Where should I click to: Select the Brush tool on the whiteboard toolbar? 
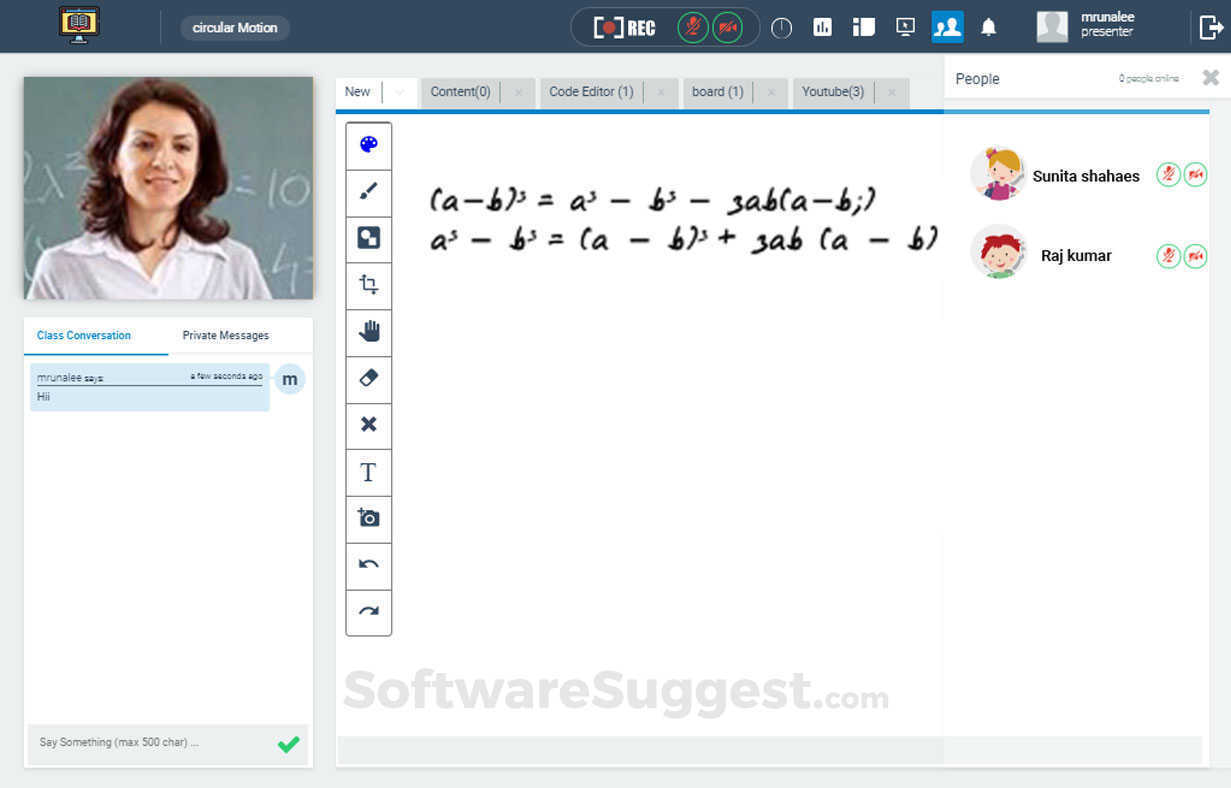(x=368, y=191)
